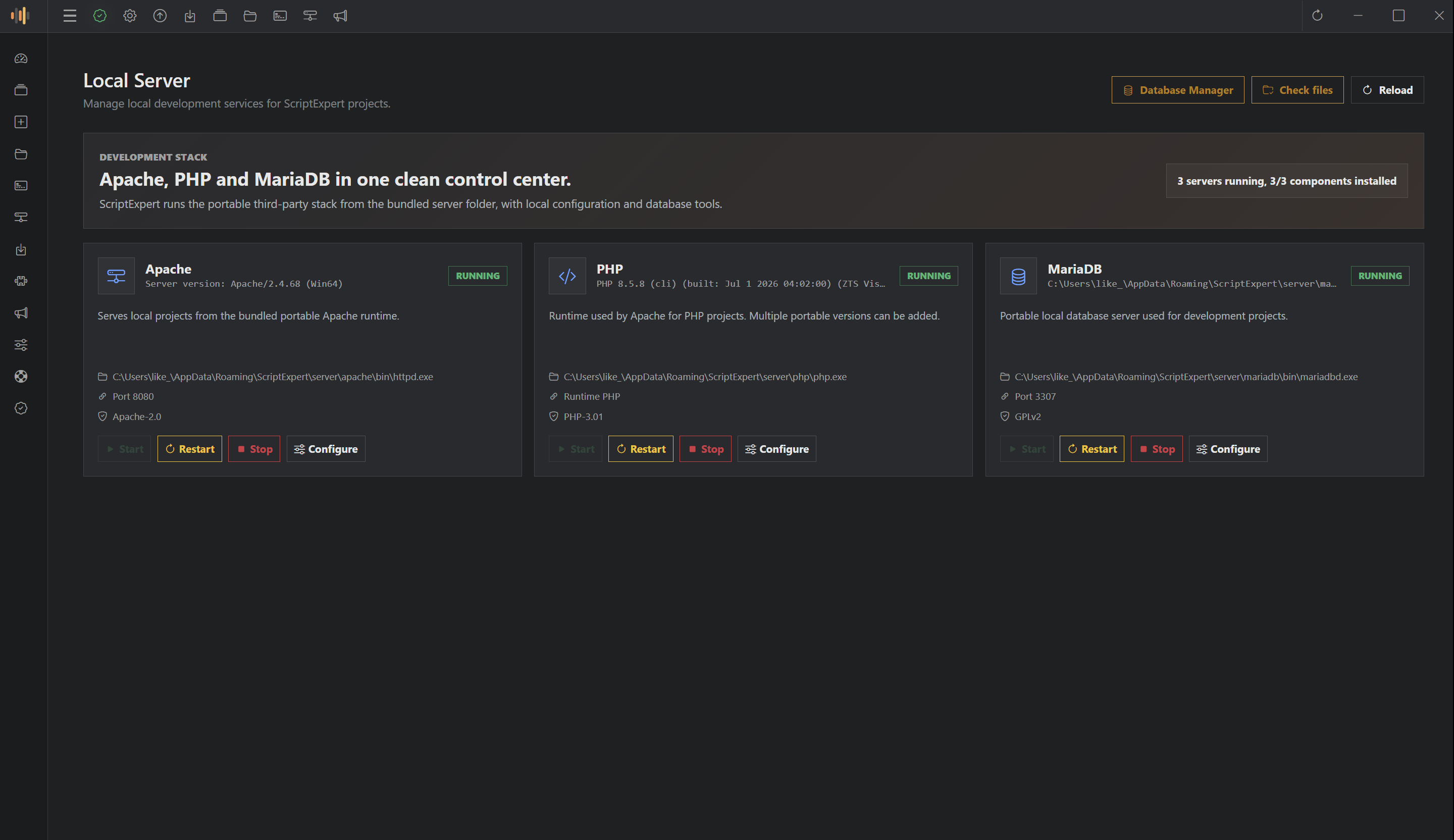Screen dimensions: 1454x840
Task: Click the 'Apache-2.0' license text
Action: click(x=137, y=416)
